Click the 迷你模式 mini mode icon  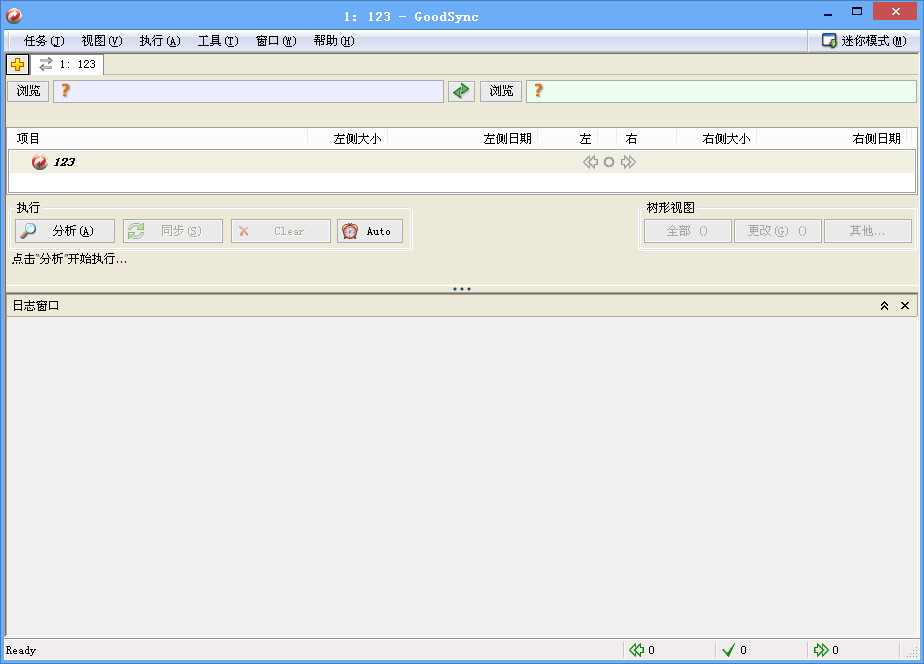point(829,41)
